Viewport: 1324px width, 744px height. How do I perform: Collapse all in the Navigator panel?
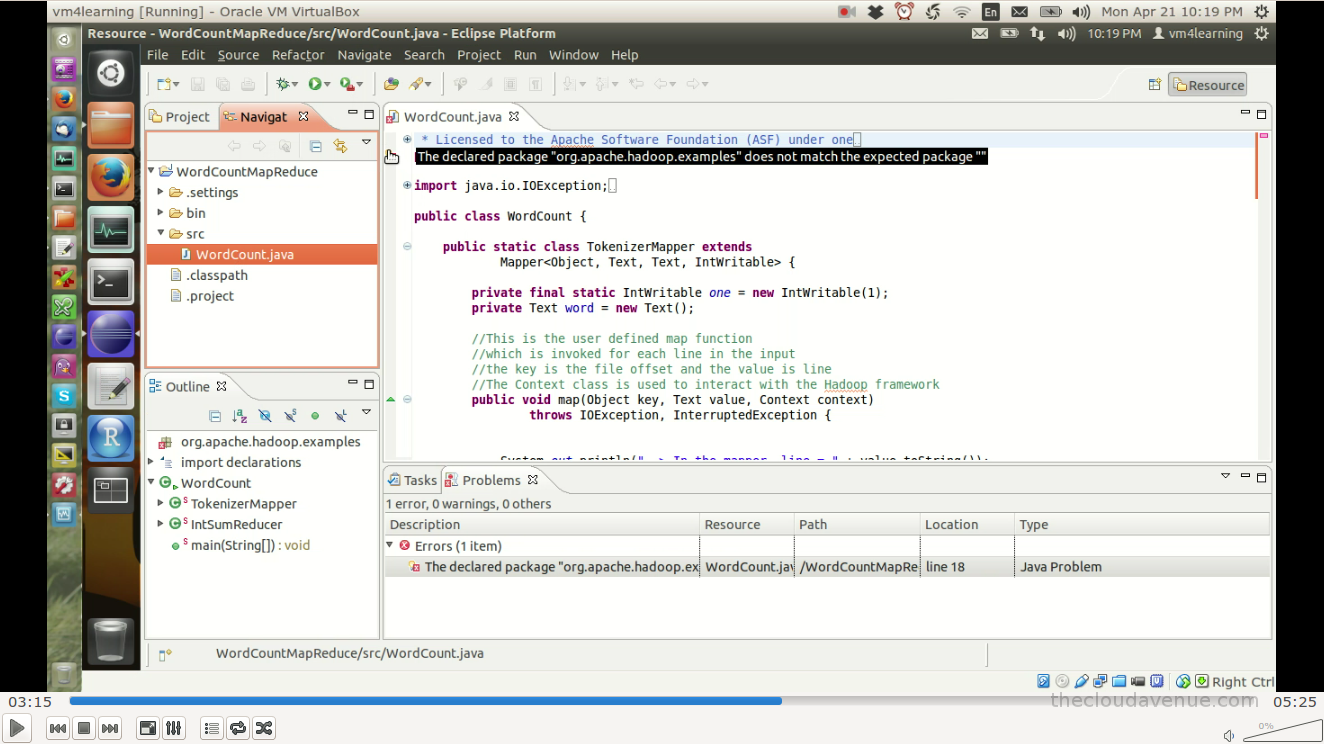(315, 146)
